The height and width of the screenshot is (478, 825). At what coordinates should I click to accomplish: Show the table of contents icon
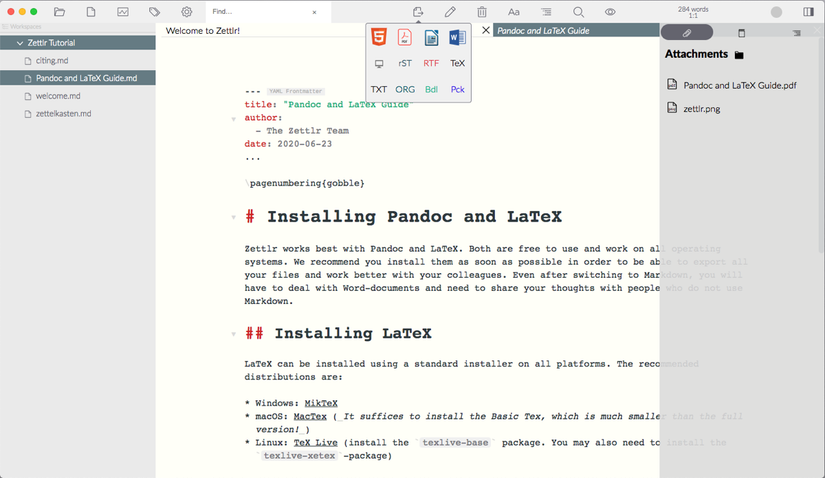point(546,12)
